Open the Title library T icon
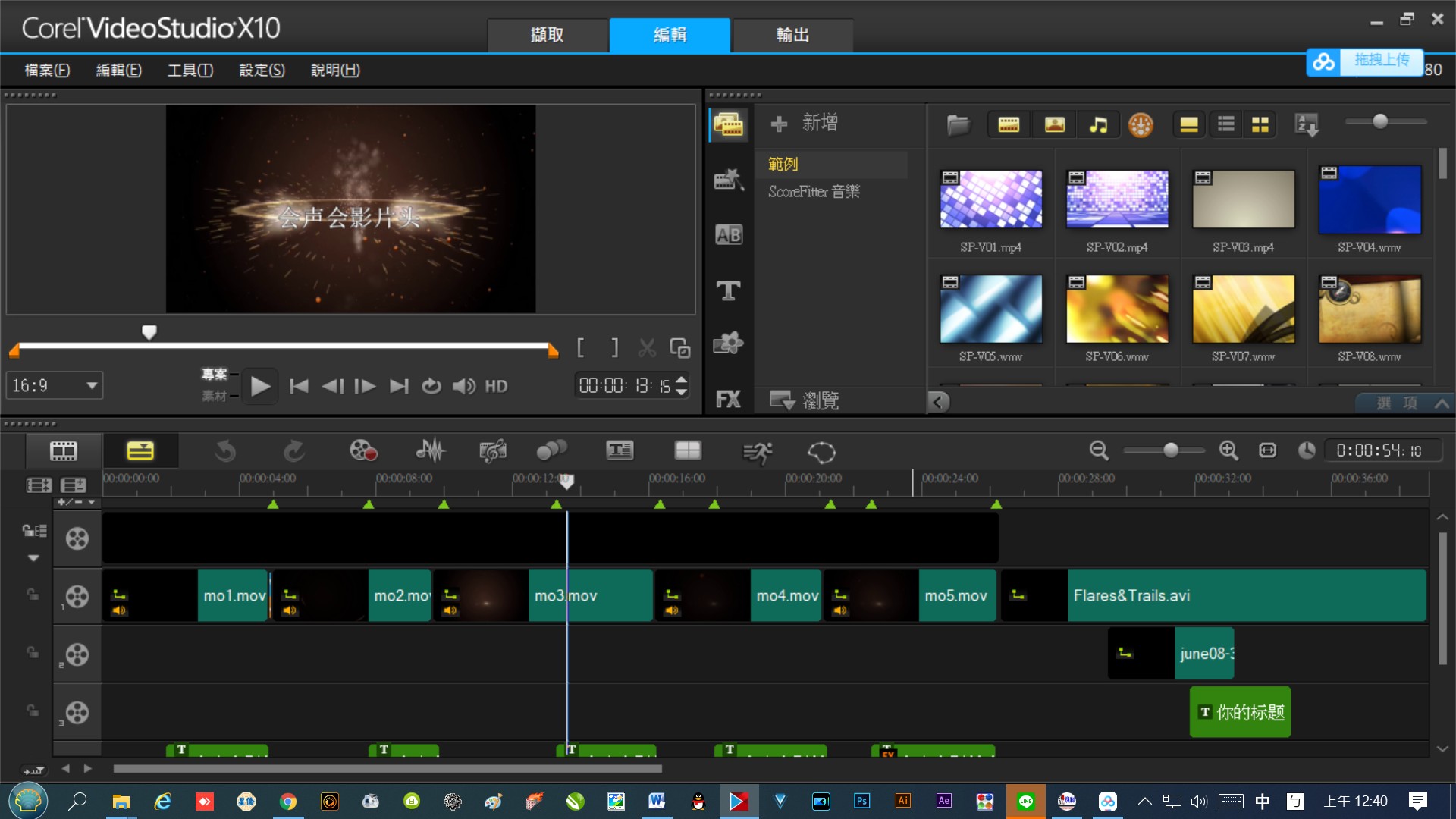1456x819 pixels. pos(729,290)
